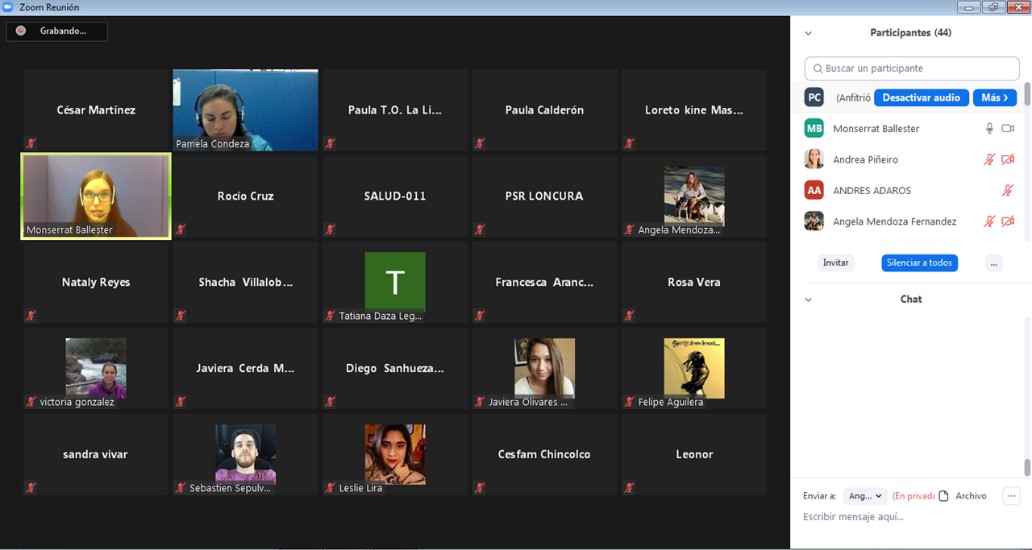
Task: Click the participants list vertical scrollbar
Action: pyautogui.click(x=1026, y=100)
